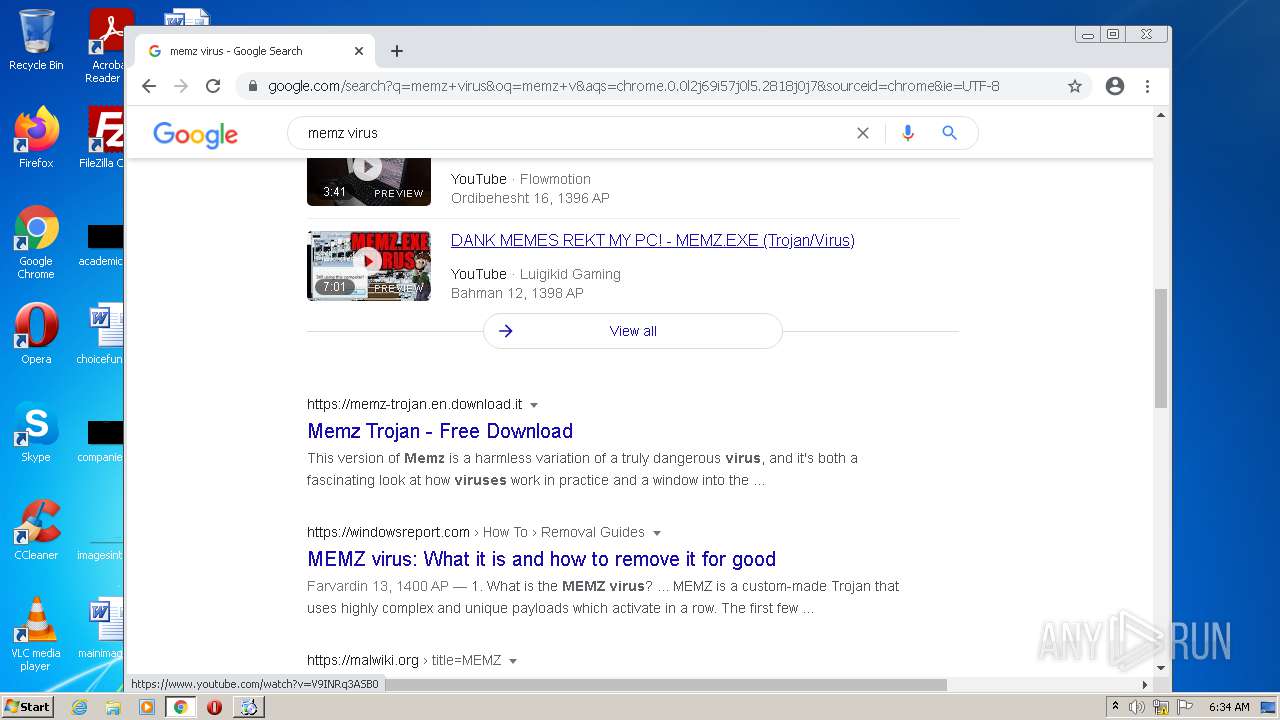Image resolution: width=1280 pixels, height=720 pixels.
Task: Open the Windows Start menu
Action: tap(27, 706)
